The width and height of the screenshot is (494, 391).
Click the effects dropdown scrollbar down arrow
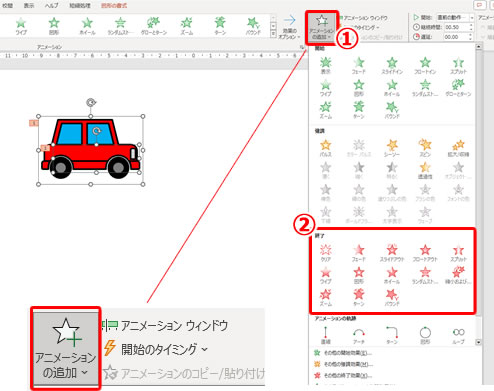(479, 342)
